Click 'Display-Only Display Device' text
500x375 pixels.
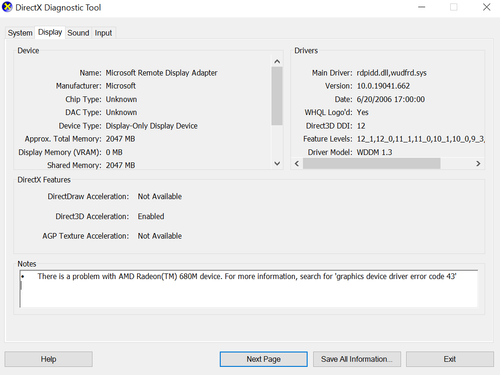[152, 126]
